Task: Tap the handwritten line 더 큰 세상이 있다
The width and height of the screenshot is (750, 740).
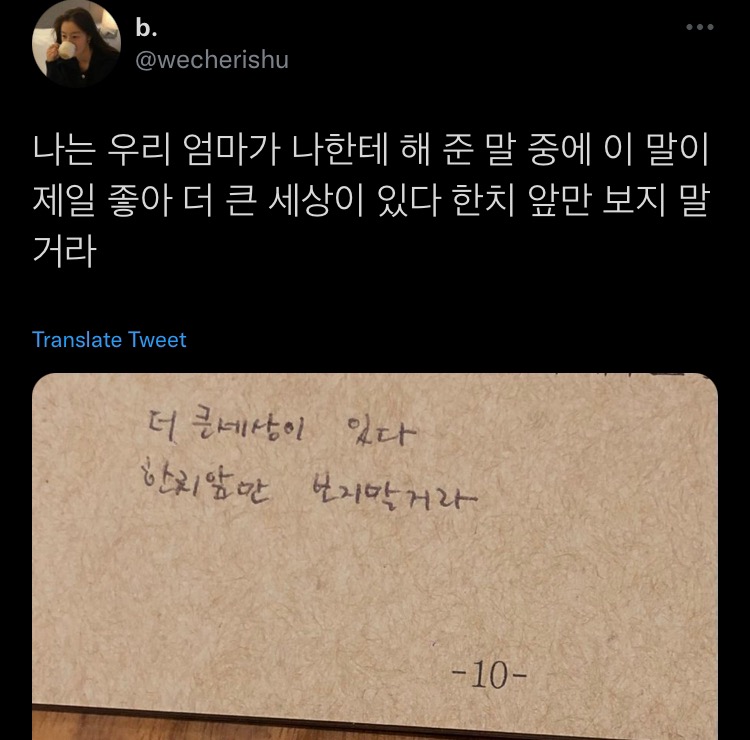Action: (x=282, y=428)
